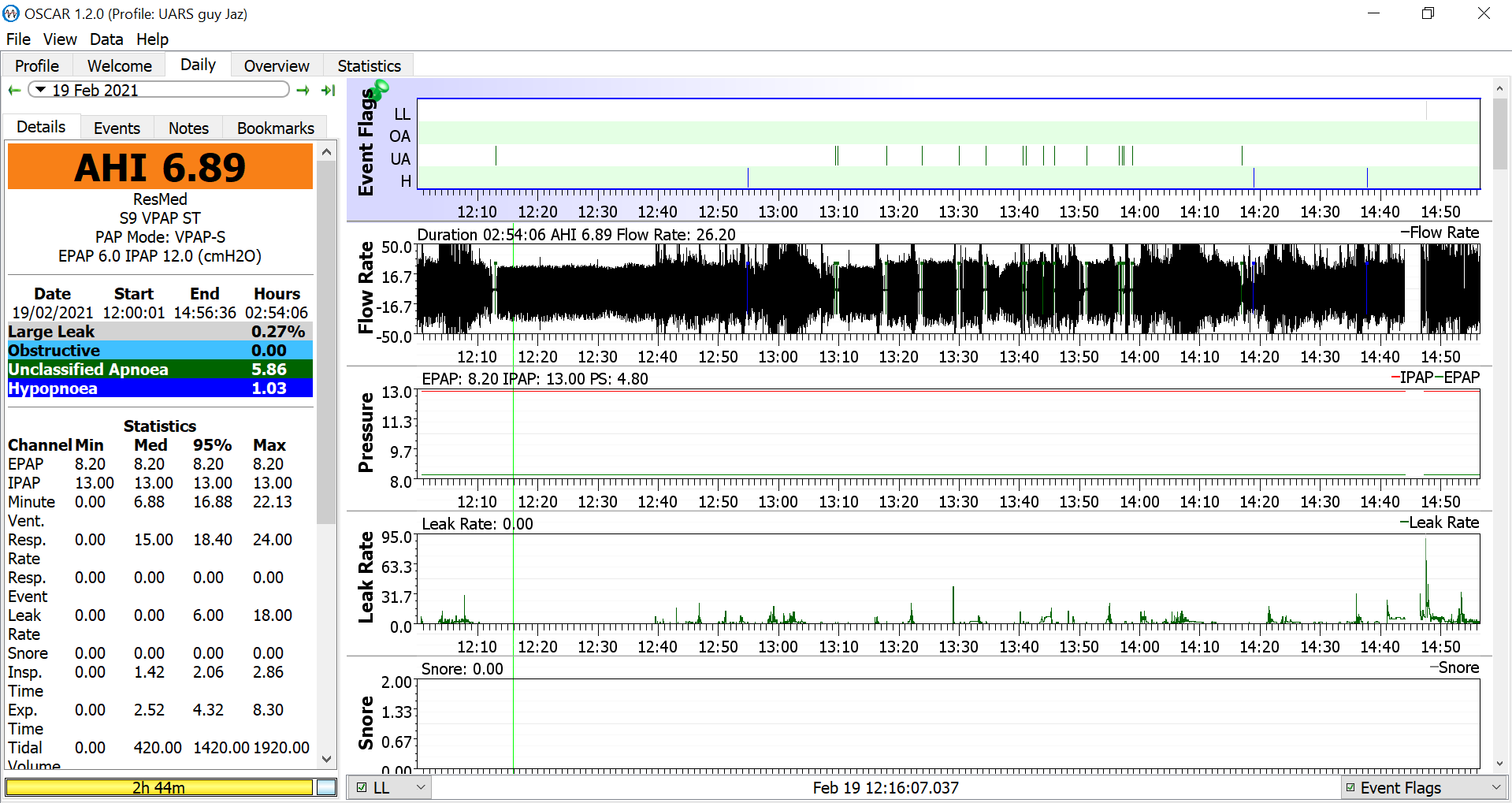The image size is (1512, 803).
Task: Click the UA row label in Event Flags
Action: tap(400, 159)
